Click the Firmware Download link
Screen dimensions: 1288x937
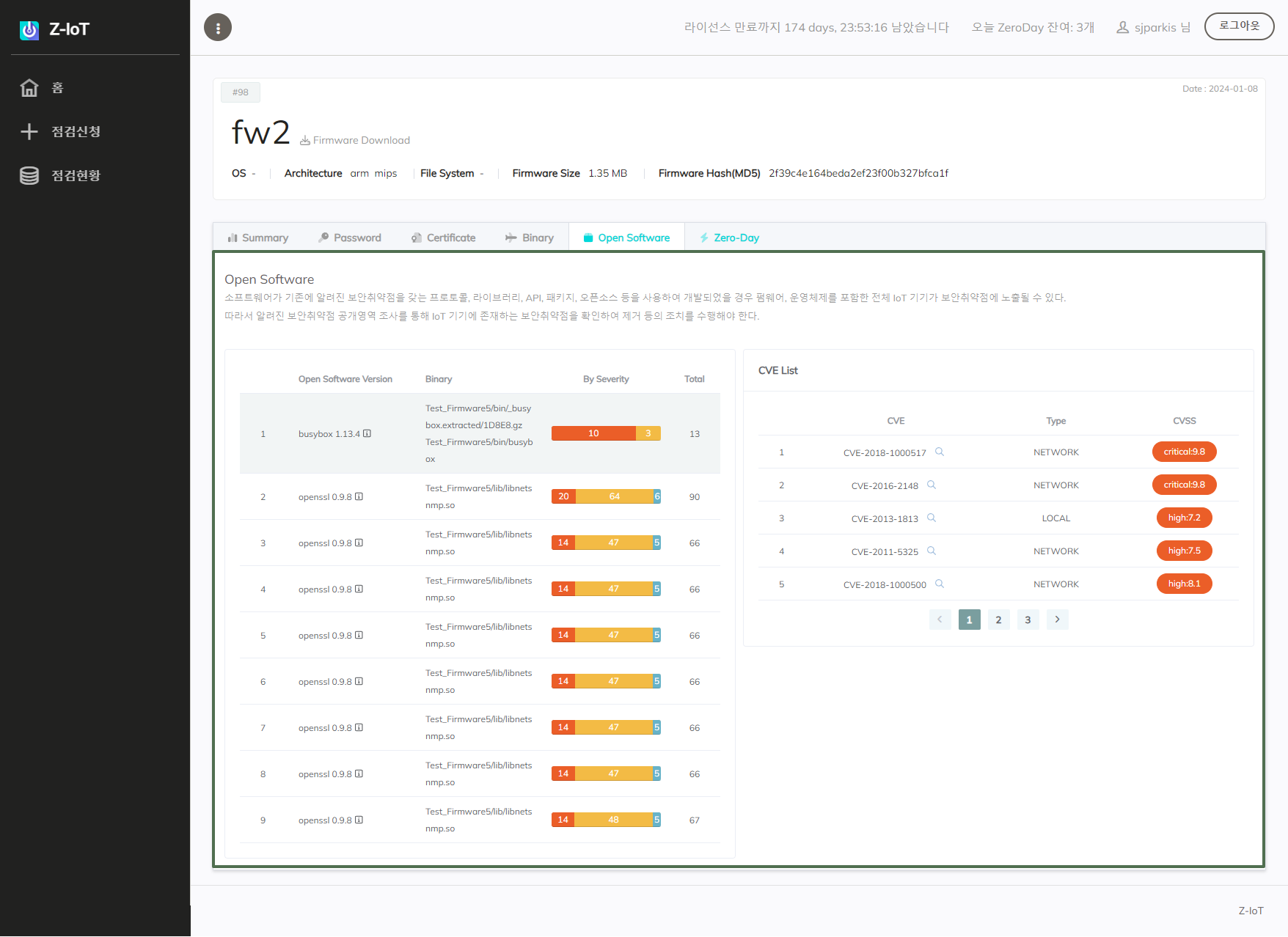(x=355, y=140)
